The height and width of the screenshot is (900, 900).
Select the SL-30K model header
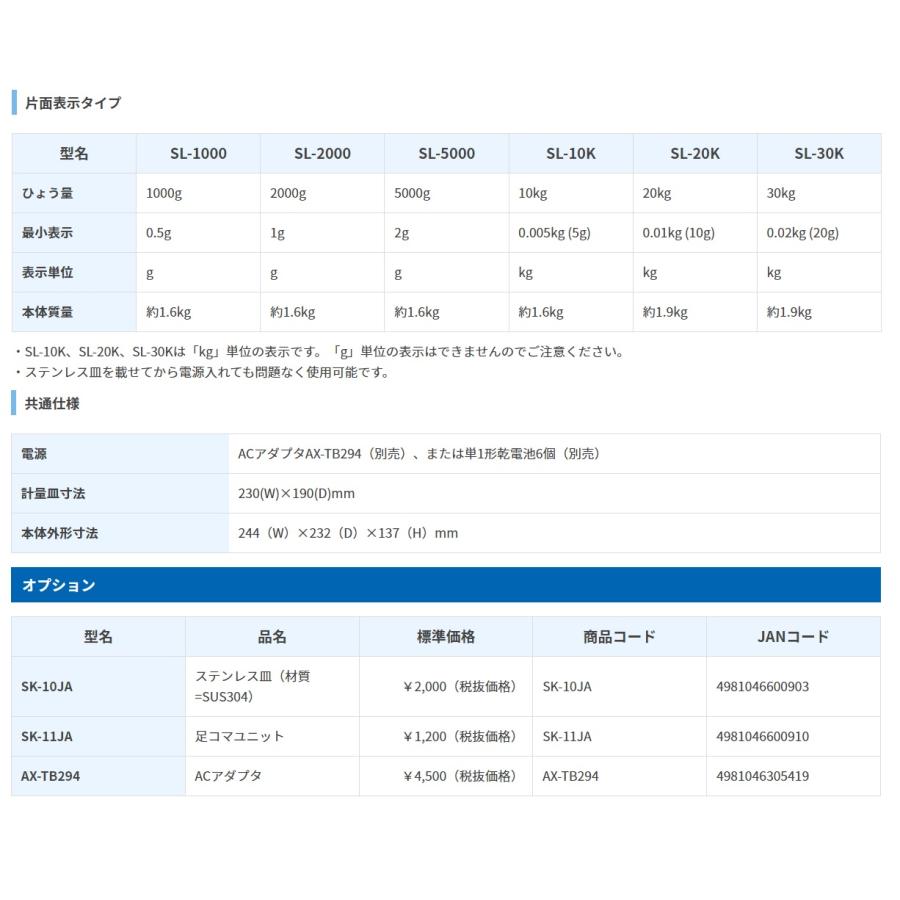pyautogui.click(x=819, y=154)
